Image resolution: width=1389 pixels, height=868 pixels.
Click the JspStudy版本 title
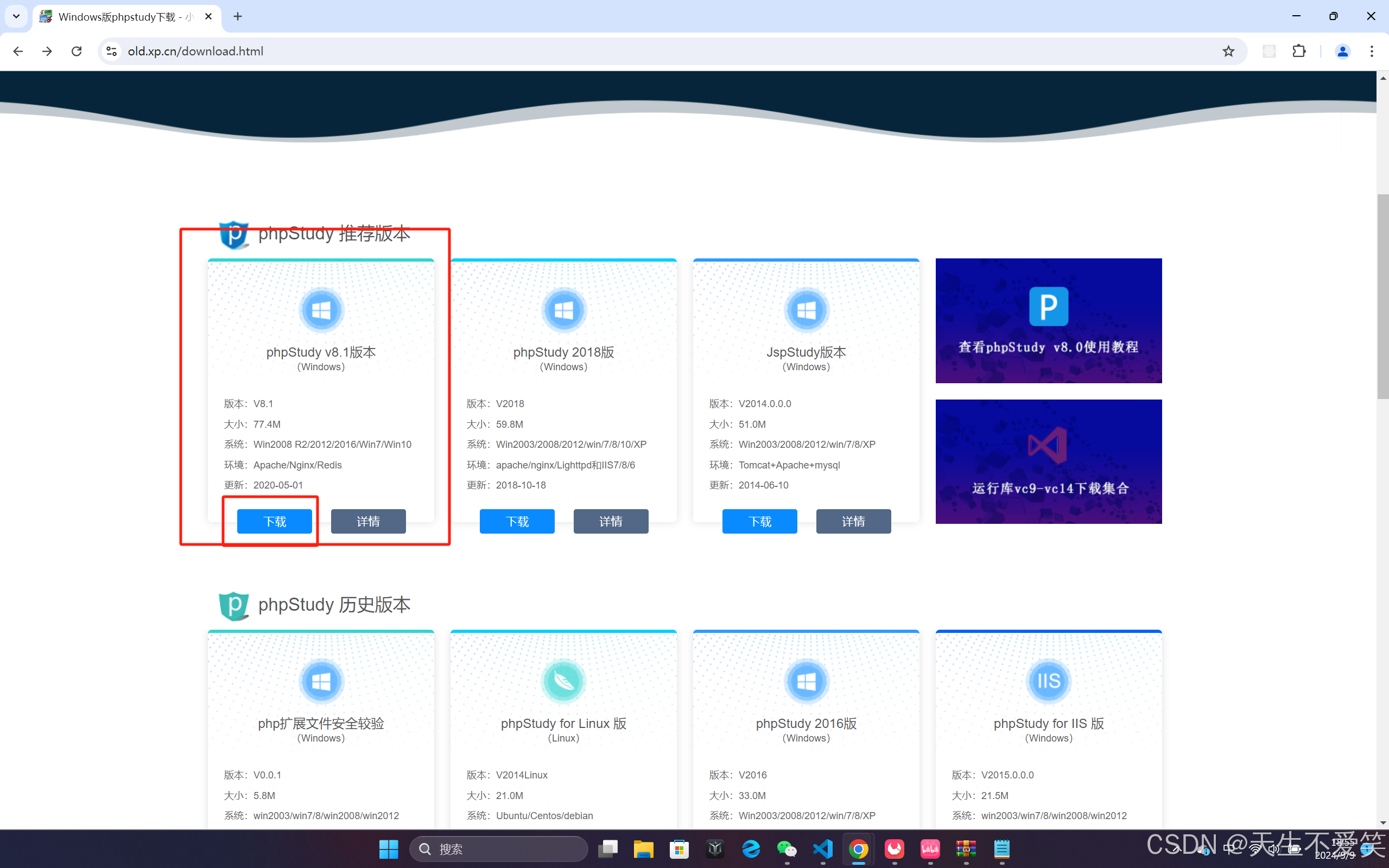(807, 352)
